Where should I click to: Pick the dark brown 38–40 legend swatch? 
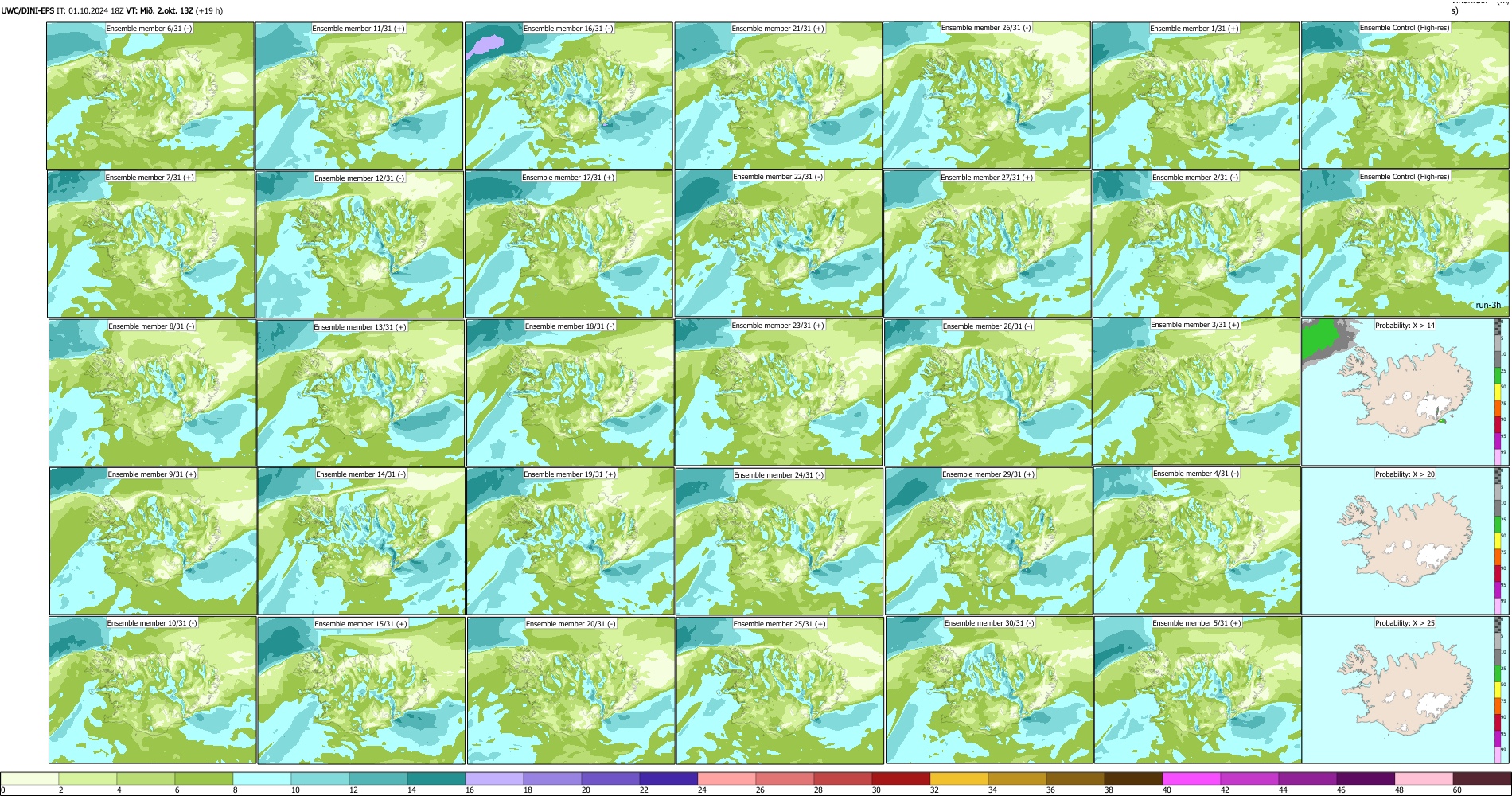coord(1133,778)
